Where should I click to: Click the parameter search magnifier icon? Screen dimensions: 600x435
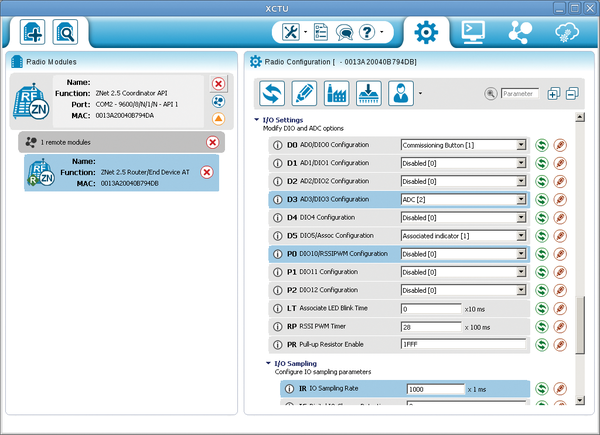click(491, 93)
